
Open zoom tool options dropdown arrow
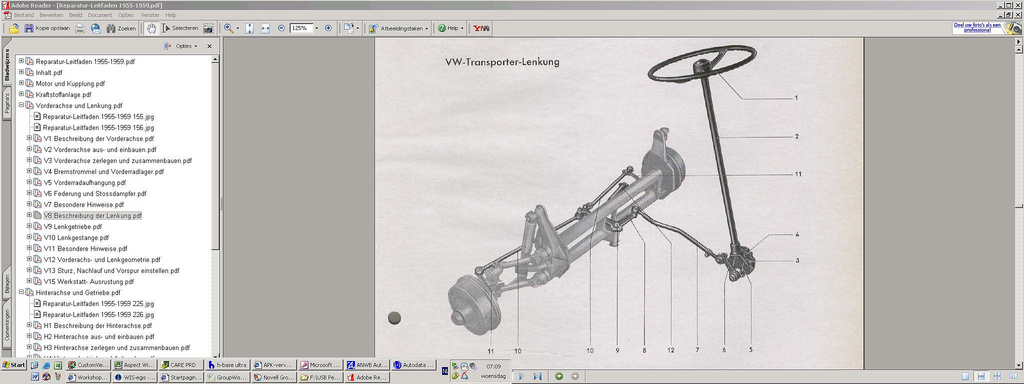point(238,28)
